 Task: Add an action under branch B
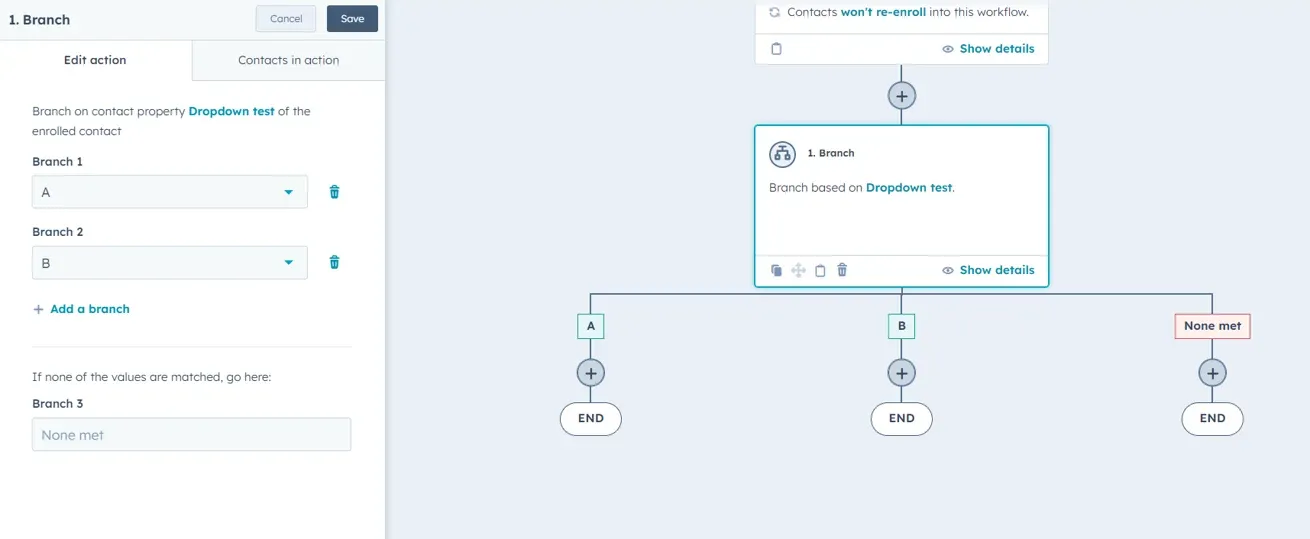tap(901, 373)
